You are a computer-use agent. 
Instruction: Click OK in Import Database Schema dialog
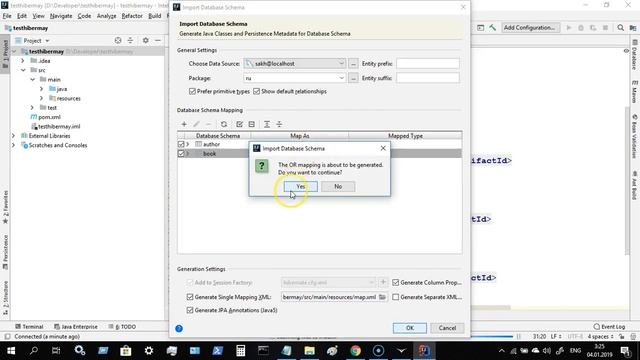pyautogui.click(x=410, y=328)
